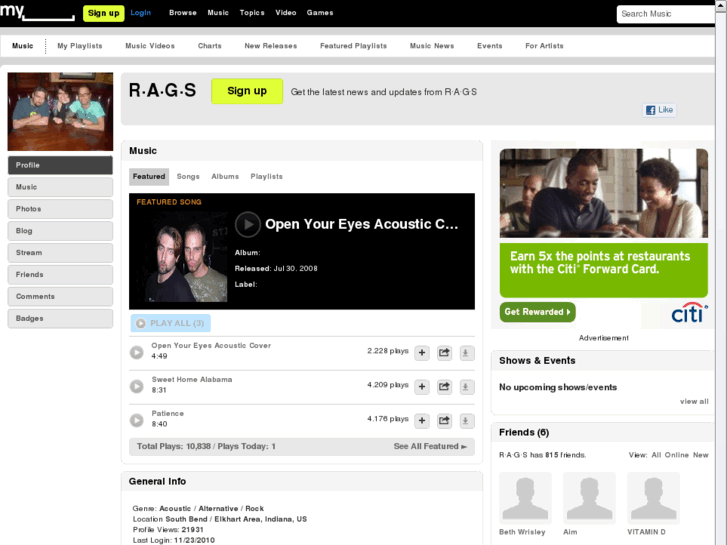Open Music Videos tab
This screenshot has width=727, height=545.
[150, 46]
